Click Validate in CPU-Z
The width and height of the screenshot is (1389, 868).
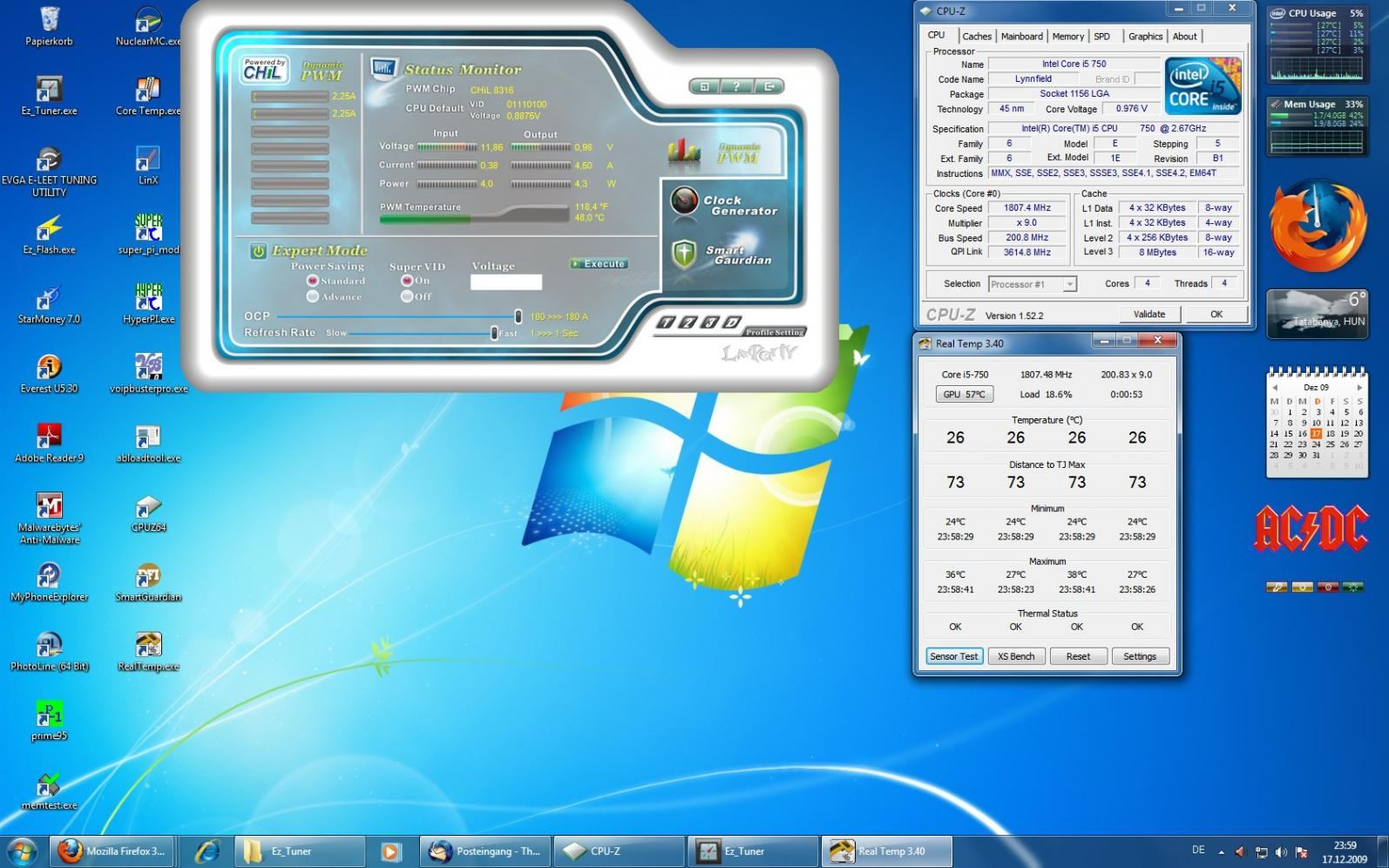(x=1148, y=314)
